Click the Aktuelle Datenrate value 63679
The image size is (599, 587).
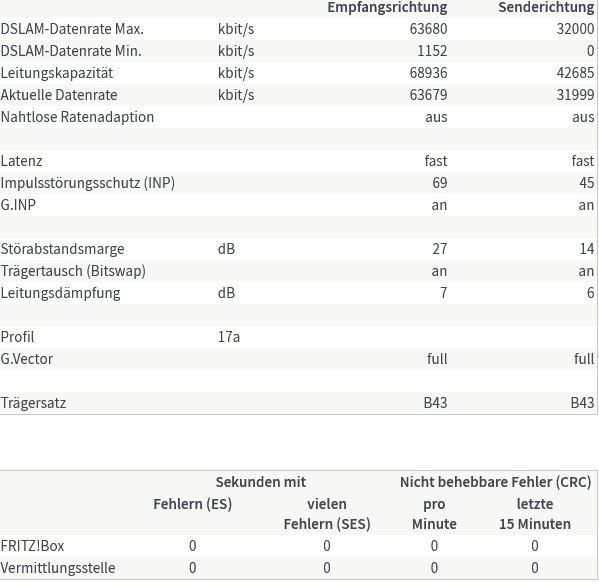[x=428, y=95]
